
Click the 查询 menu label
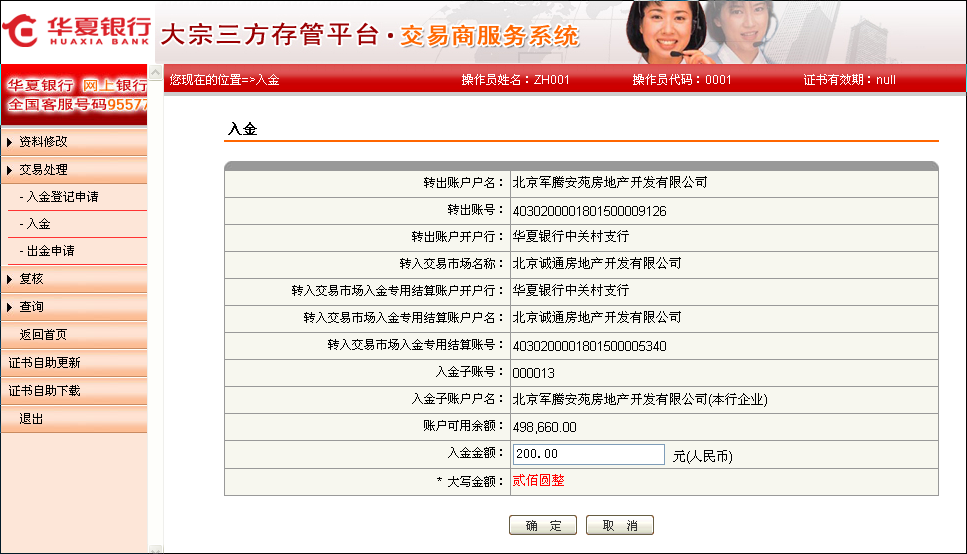click(x=31, y=307)
